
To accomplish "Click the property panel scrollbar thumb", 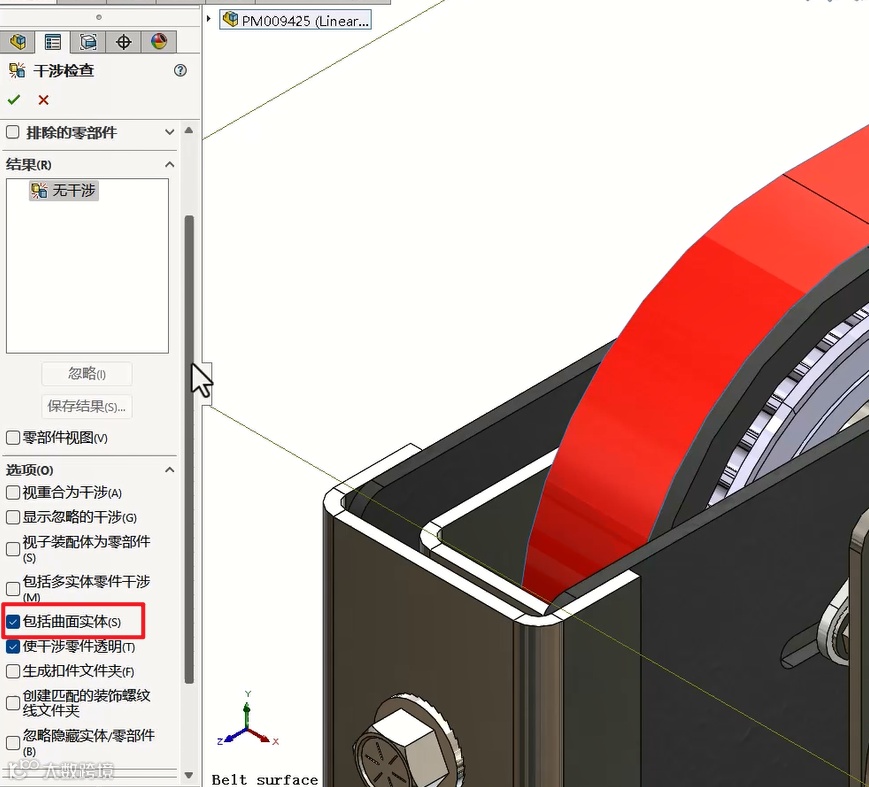I will click(x=189, y=449).
